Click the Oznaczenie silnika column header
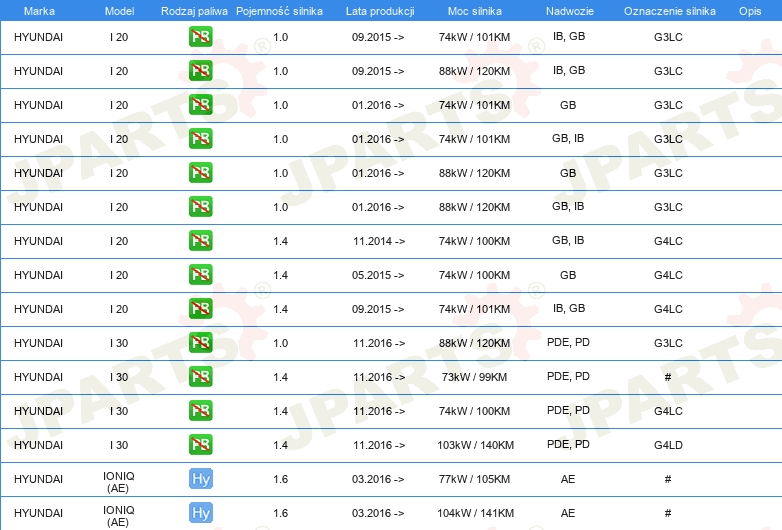 [669, 11]
